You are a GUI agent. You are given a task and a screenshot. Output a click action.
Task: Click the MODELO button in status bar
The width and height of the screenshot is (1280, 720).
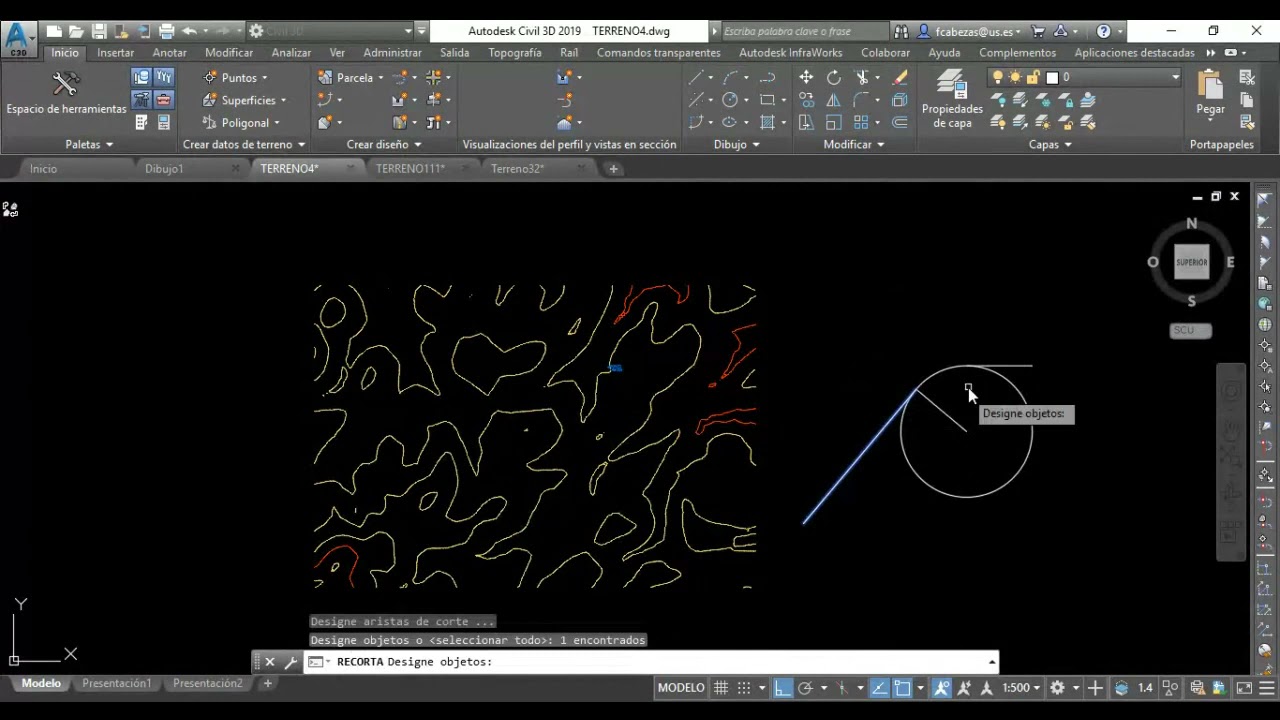tap(681, 688)
